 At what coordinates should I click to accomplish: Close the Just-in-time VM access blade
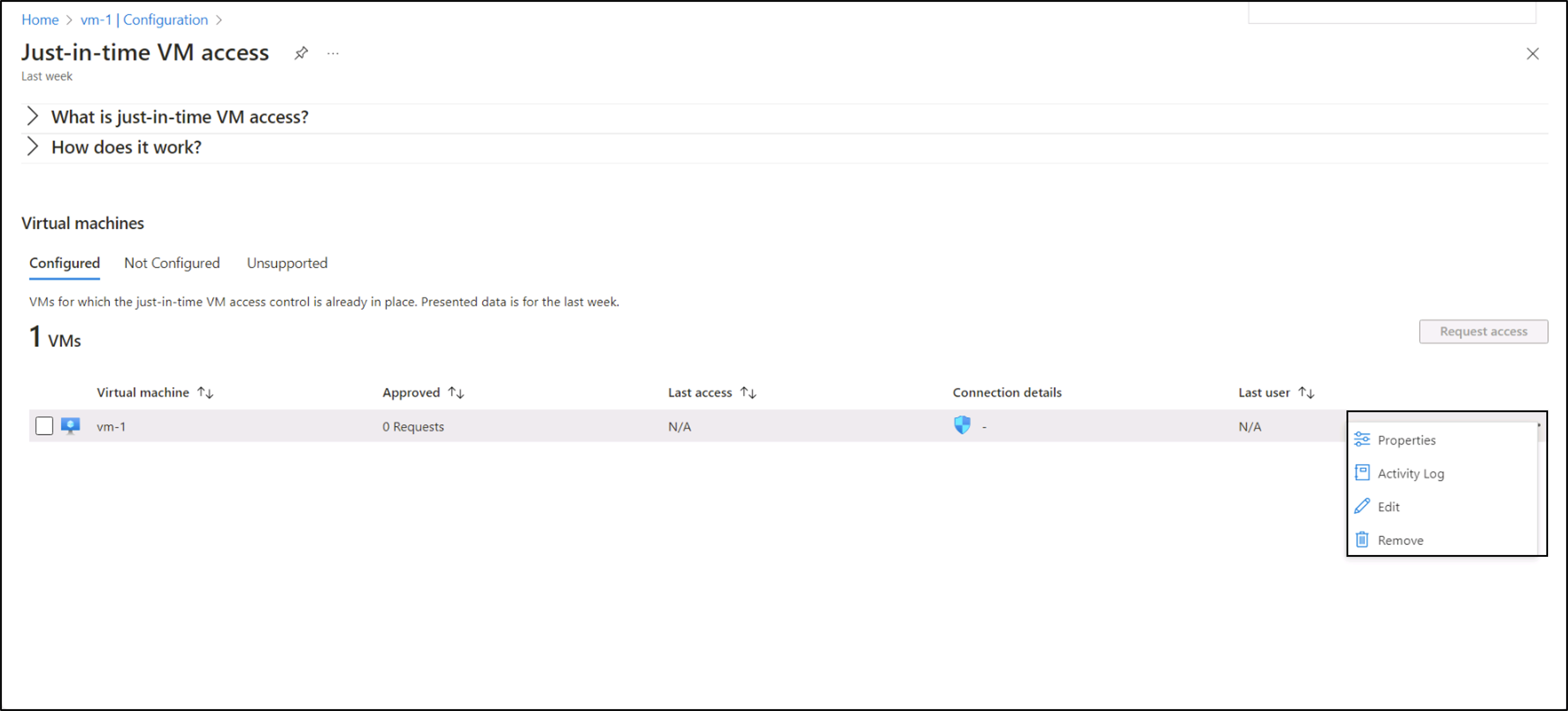tap(1532, 54)
